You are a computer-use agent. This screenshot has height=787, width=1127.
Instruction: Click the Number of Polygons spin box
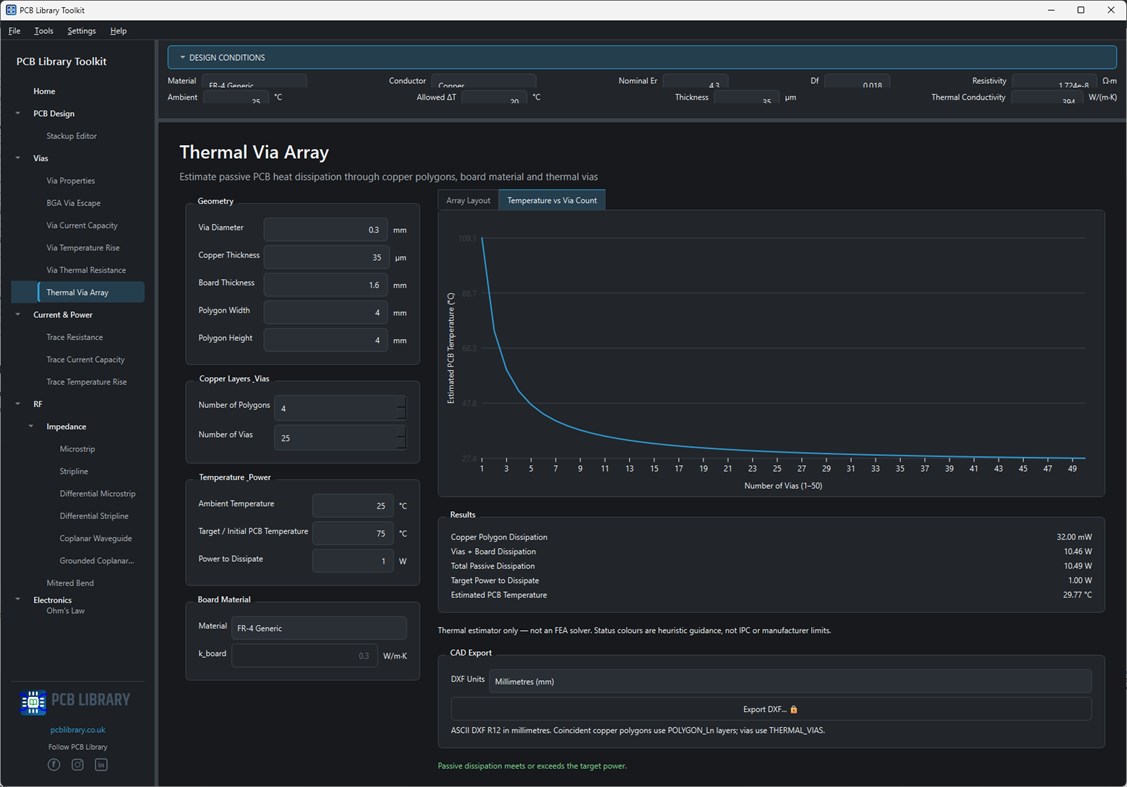(x=340, y=408)
